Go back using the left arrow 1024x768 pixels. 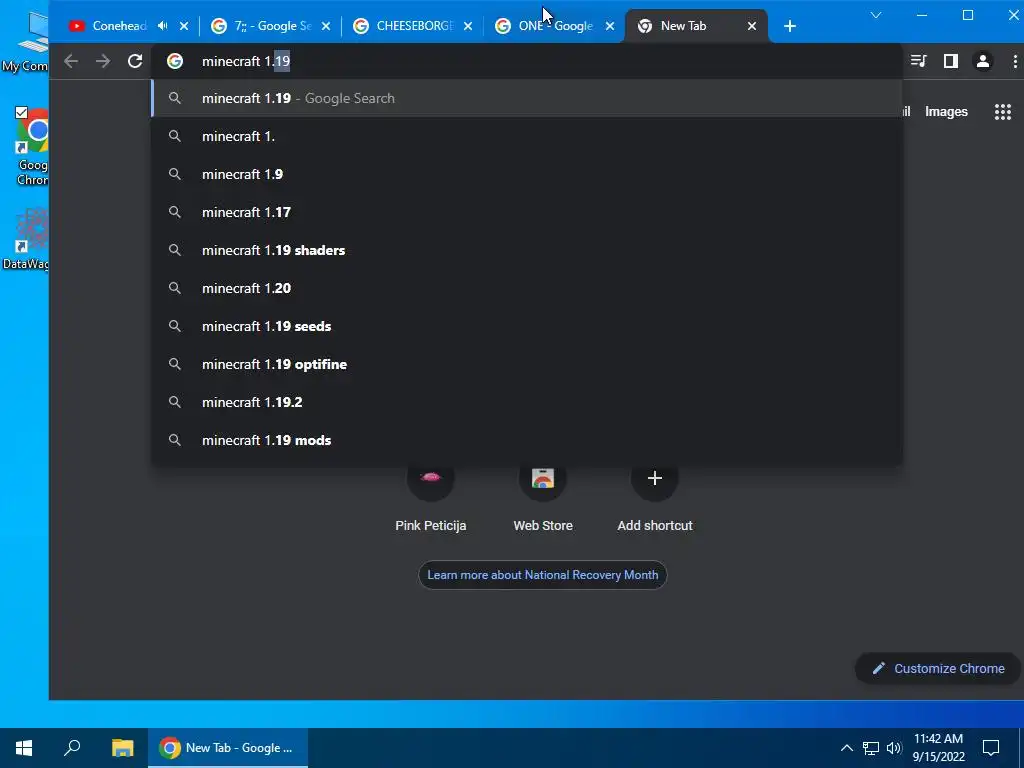coord(71,61)
